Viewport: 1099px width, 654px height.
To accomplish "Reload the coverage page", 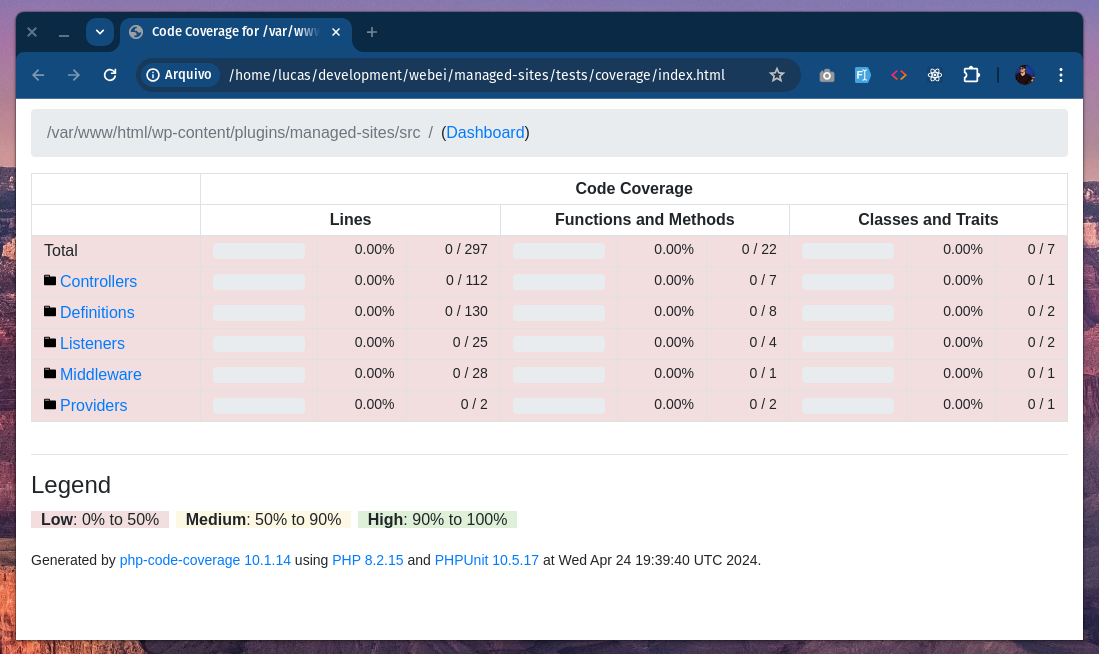I will (x=110, y=75).
